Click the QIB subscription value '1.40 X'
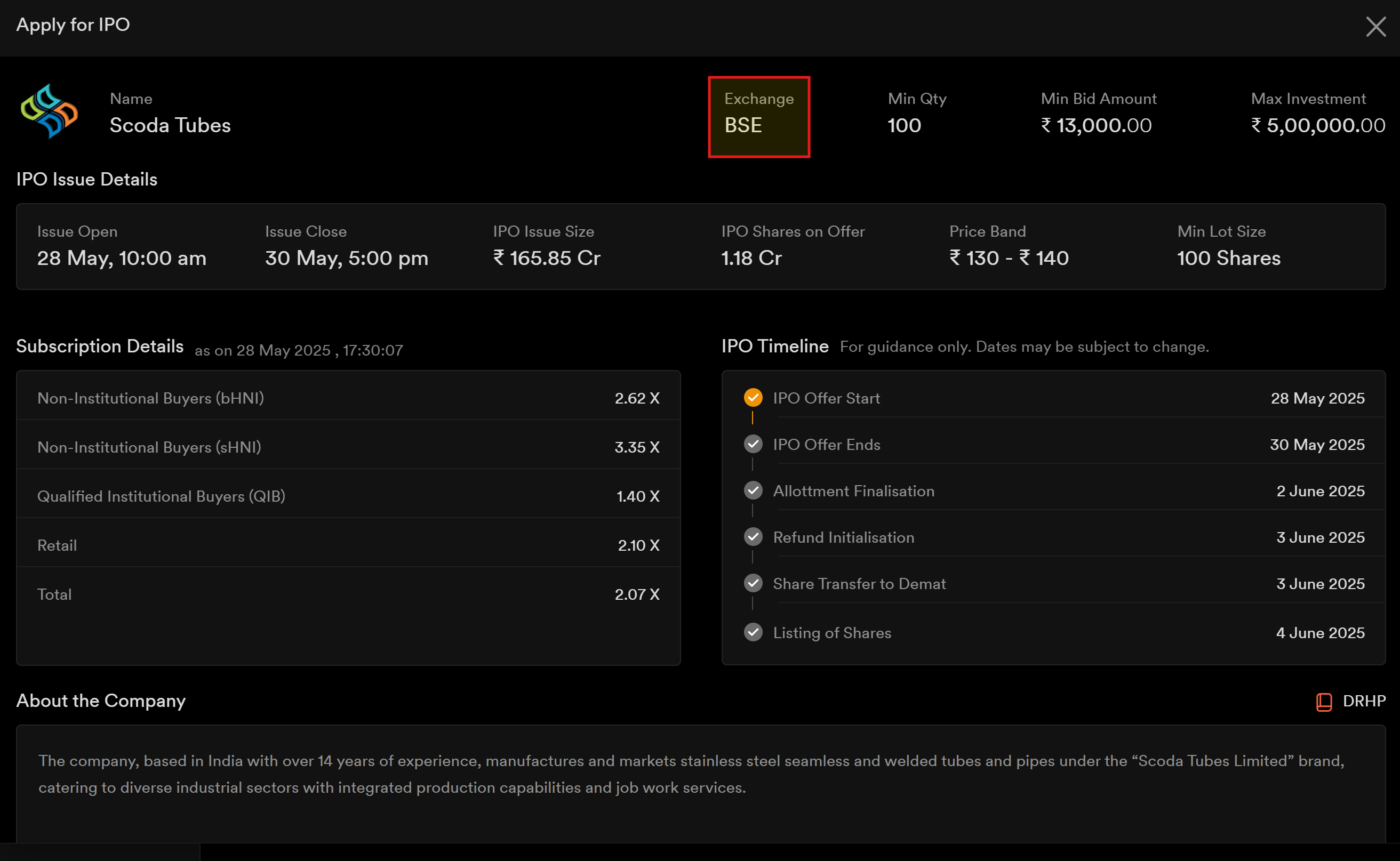1400x861 pixels. [638, 496]
